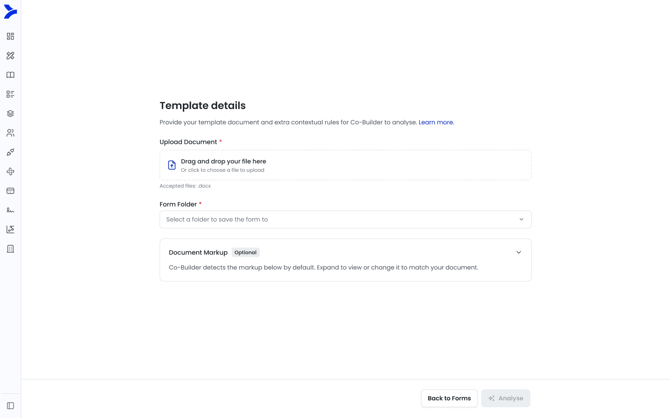
Task: Open the signature icon in sidebar
Action: tap(10, 210)
